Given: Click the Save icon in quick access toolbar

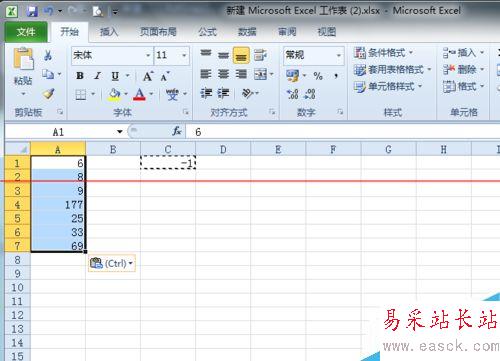Looking at the screenshot, I should pyautogui.click(x=32, y=12).
